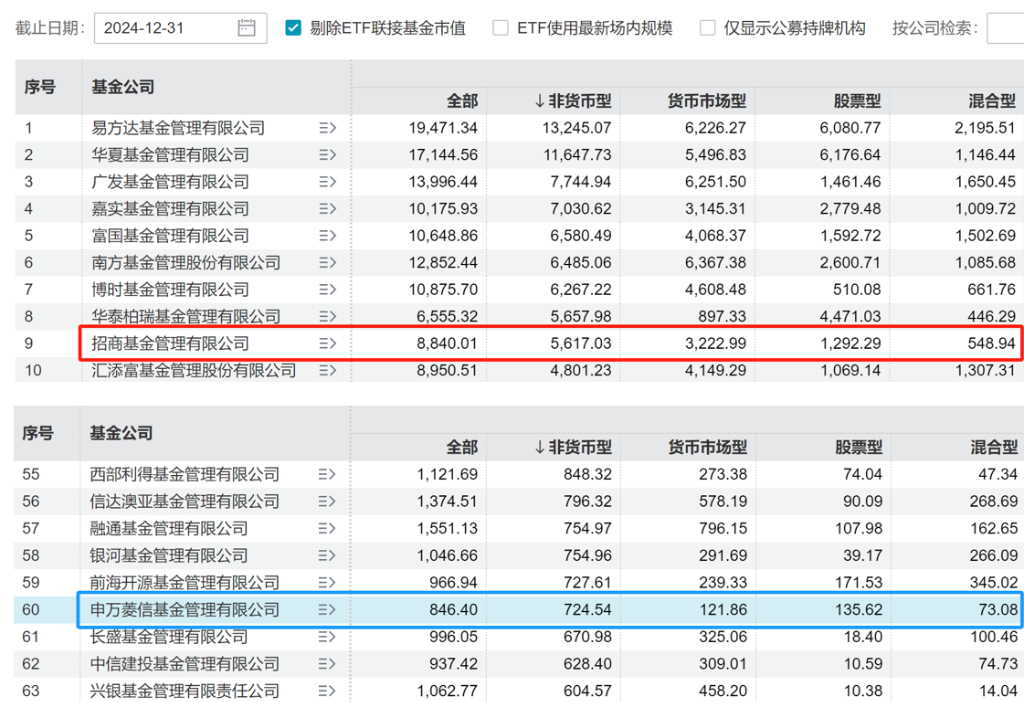Select company name 融通基金管理有限公司
The image size is (1024, 702).
(169, 528)
